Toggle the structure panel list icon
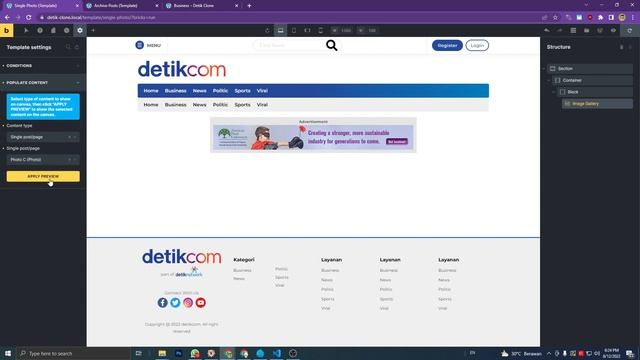Image resolution: width=640 pixels, height=360 pixels. point(573,30)
